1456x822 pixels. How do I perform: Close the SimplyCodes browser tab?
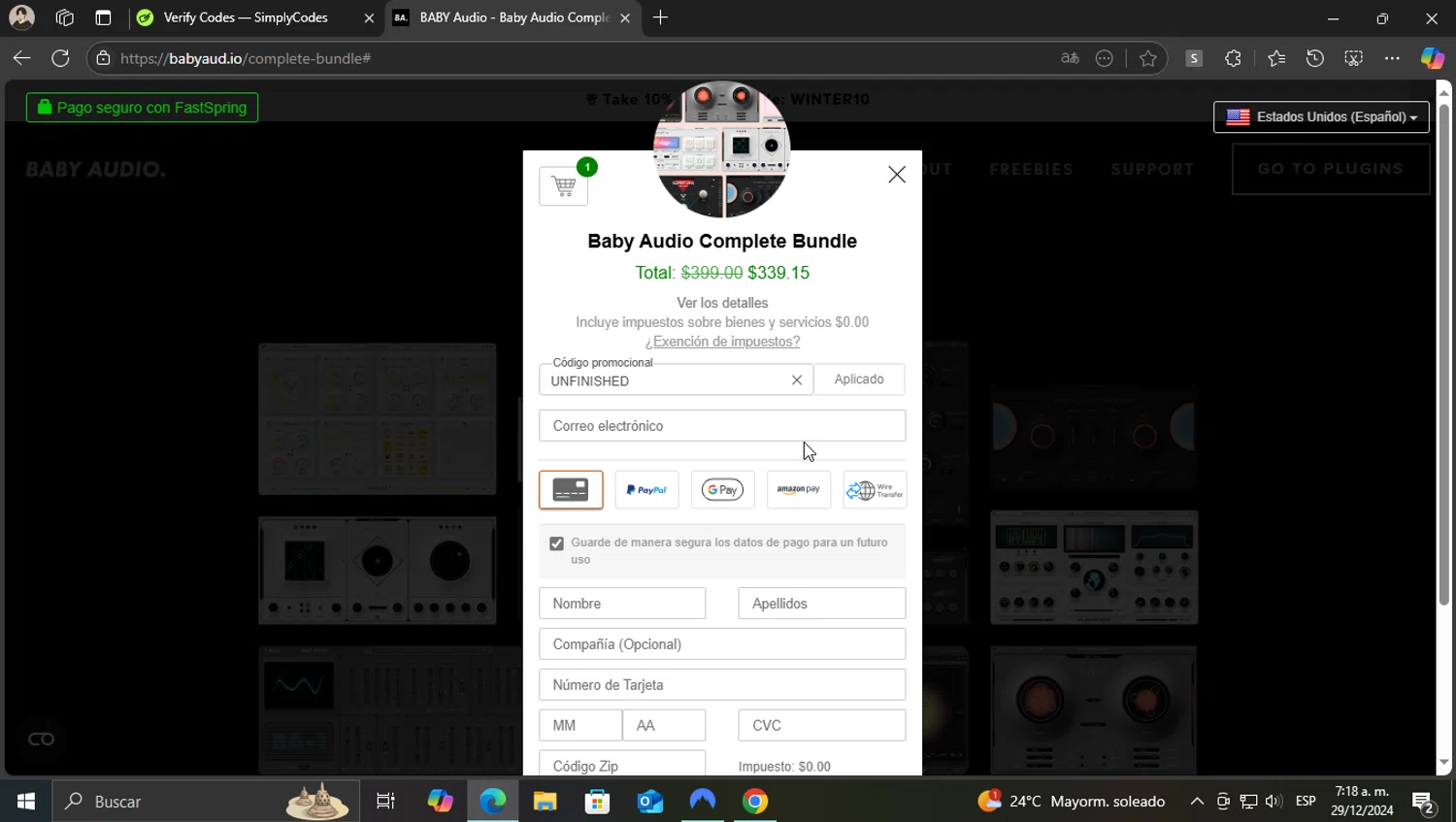369,18
